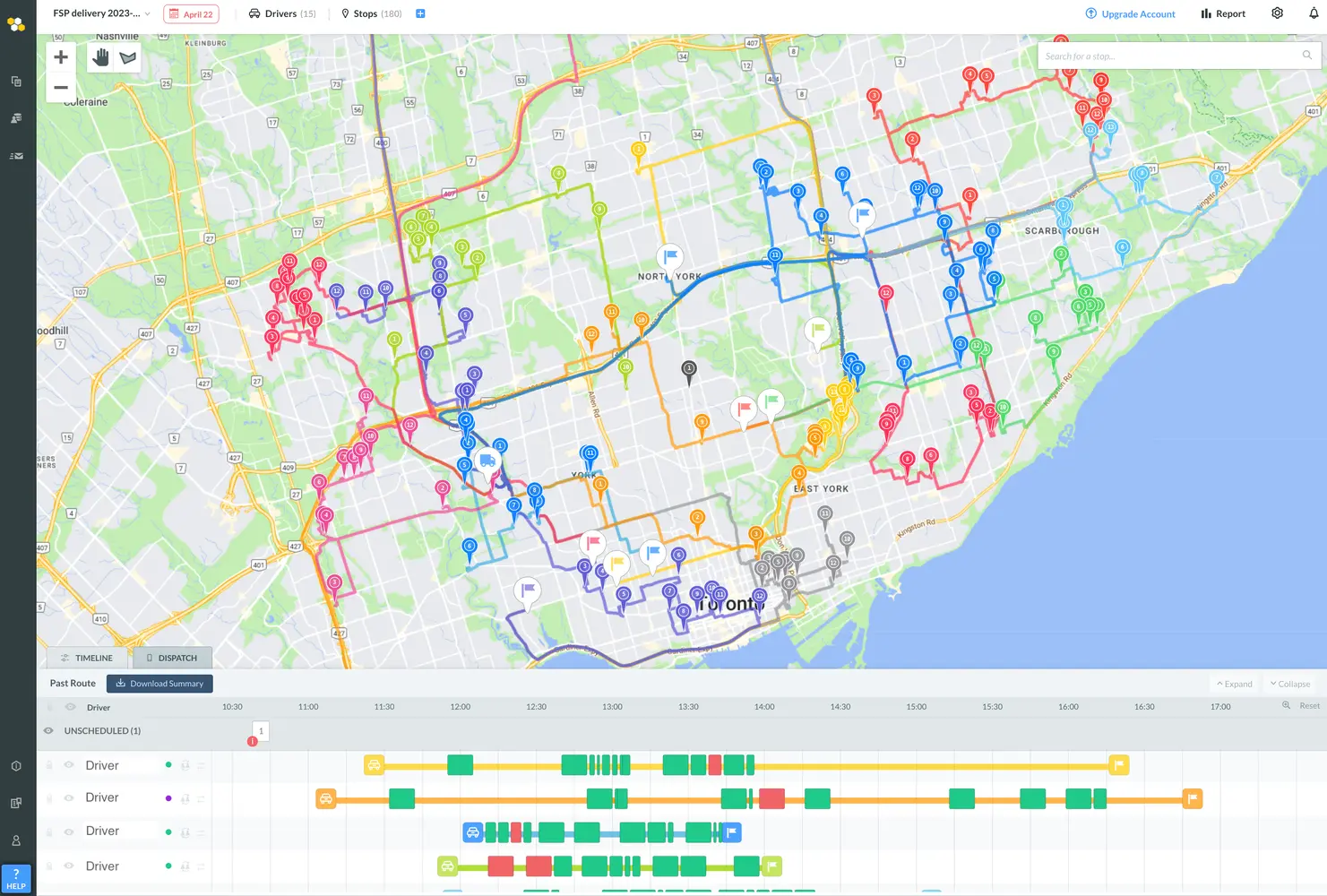Click the Download Summary button
The image size is (1327, 896).
click(159, 684)
